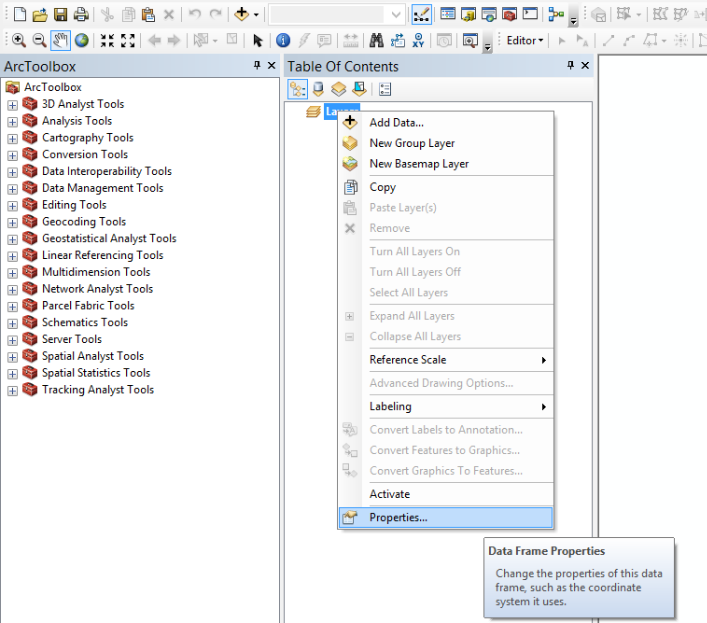Open the Add Data dropdown arrow
The image size is (707, 623).
256,15
